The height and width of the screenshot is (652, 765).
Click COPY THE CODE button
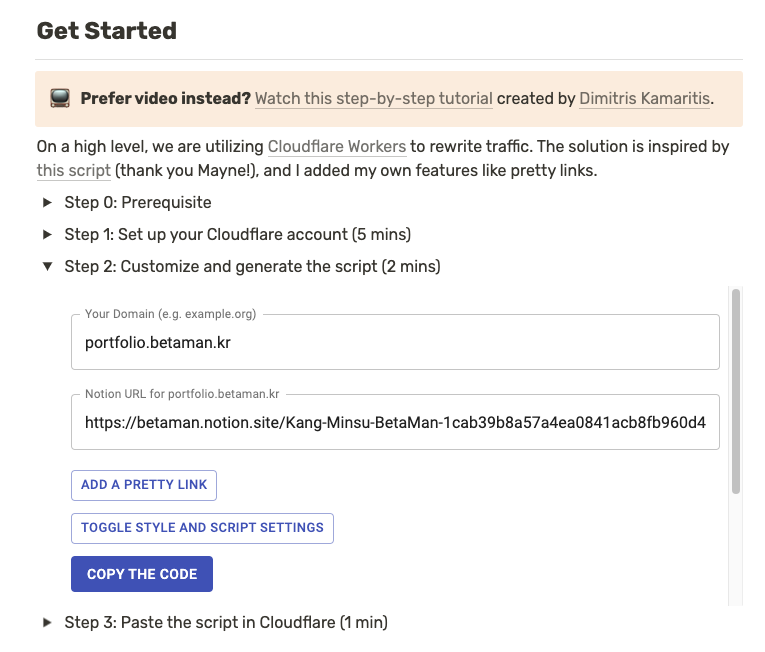pos(142,574)
